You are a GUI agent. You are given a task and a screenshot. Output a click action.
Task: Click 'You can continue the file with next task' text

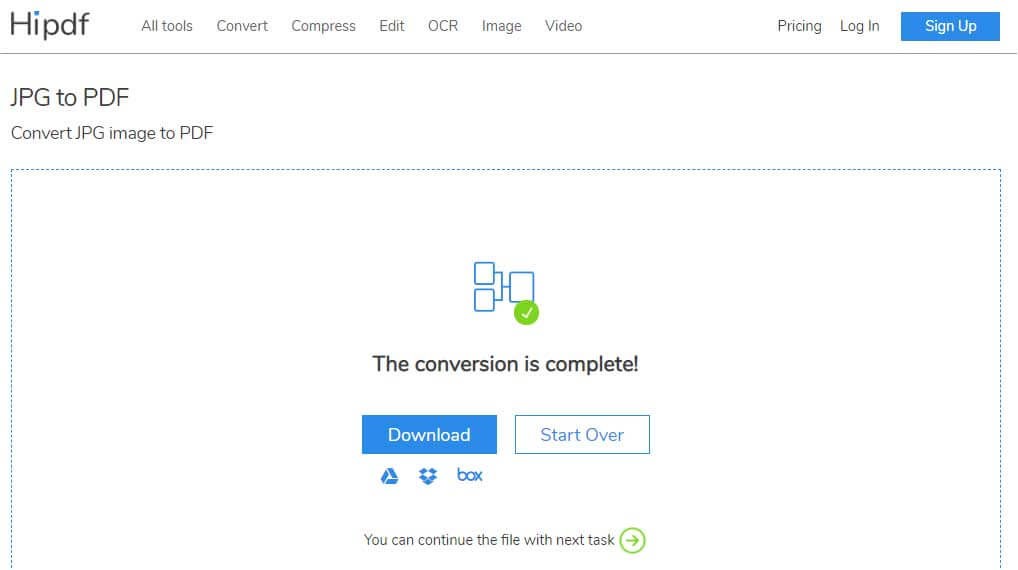pos(489,540)
